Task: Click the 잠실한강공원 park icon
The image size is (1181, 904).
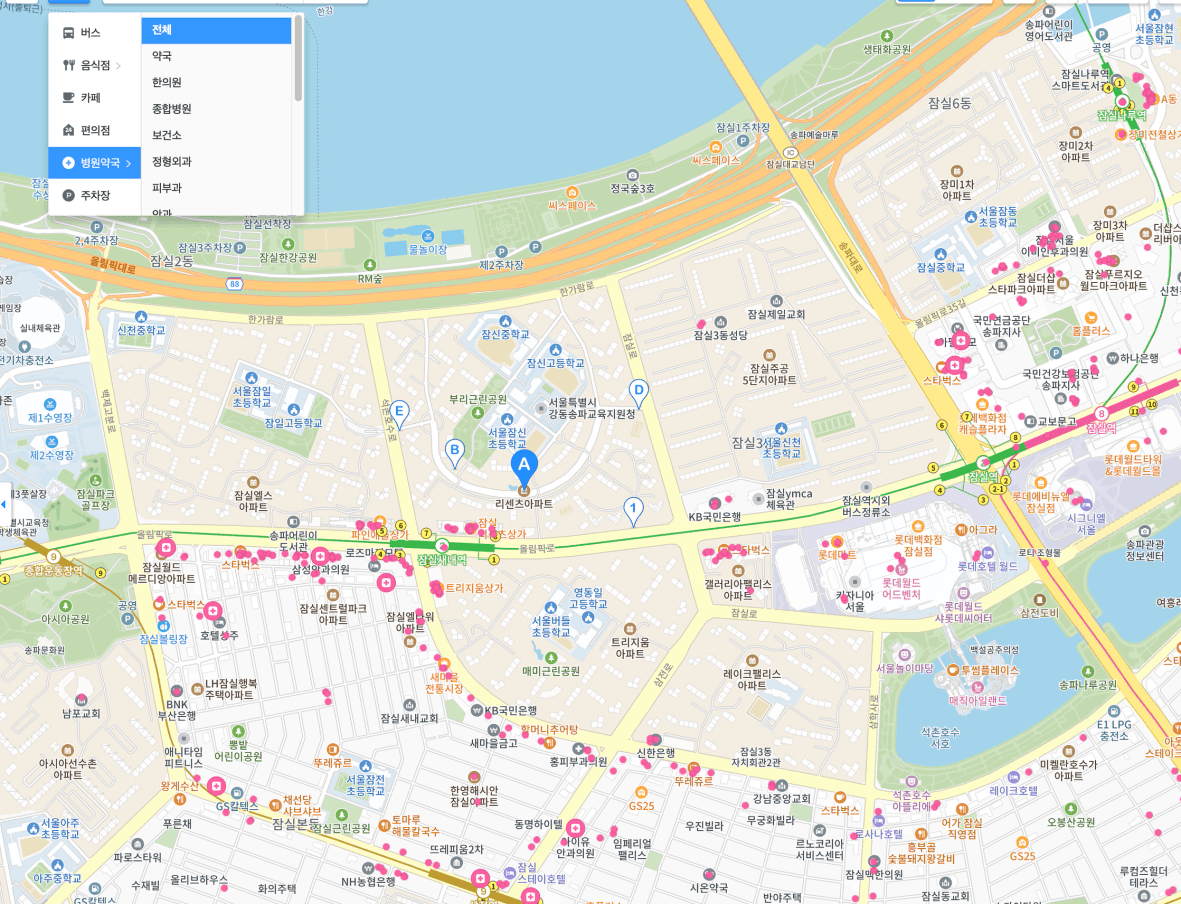Action: [288, 244]
